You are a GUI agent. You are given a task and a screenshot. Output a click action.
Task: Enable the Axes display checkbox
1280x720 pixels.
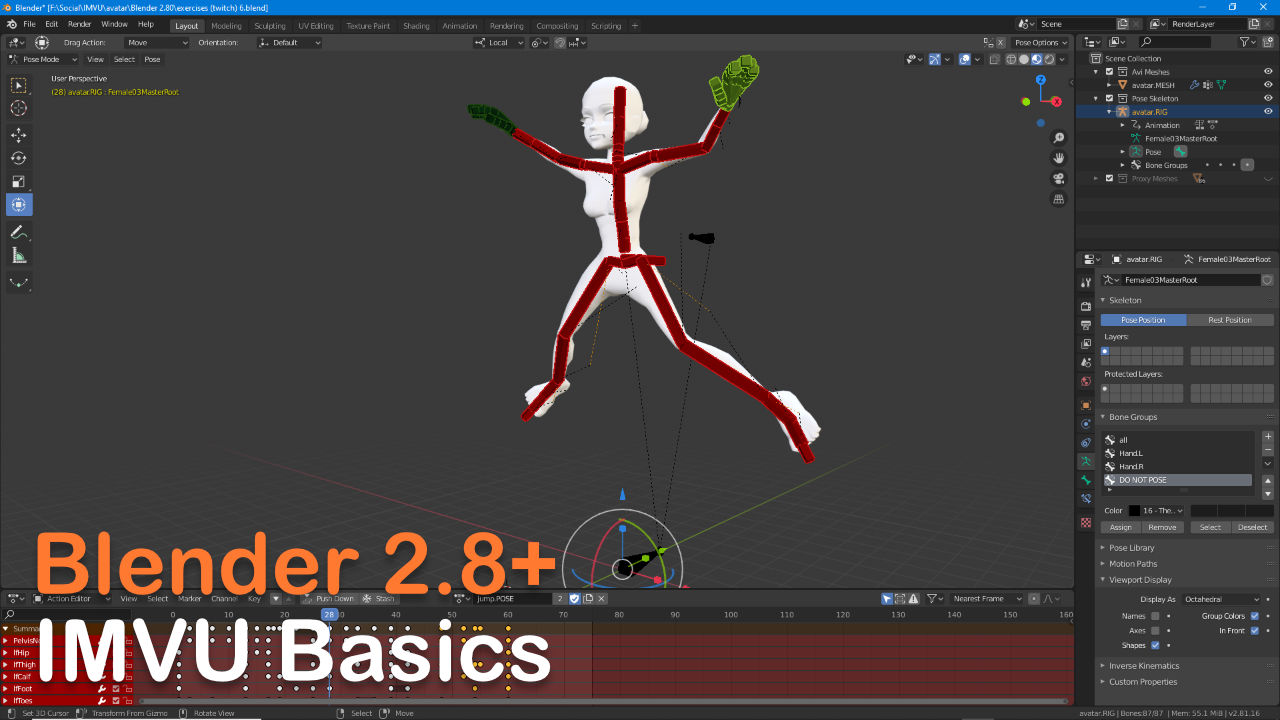pyautogui.click(x=1155, y=631)
